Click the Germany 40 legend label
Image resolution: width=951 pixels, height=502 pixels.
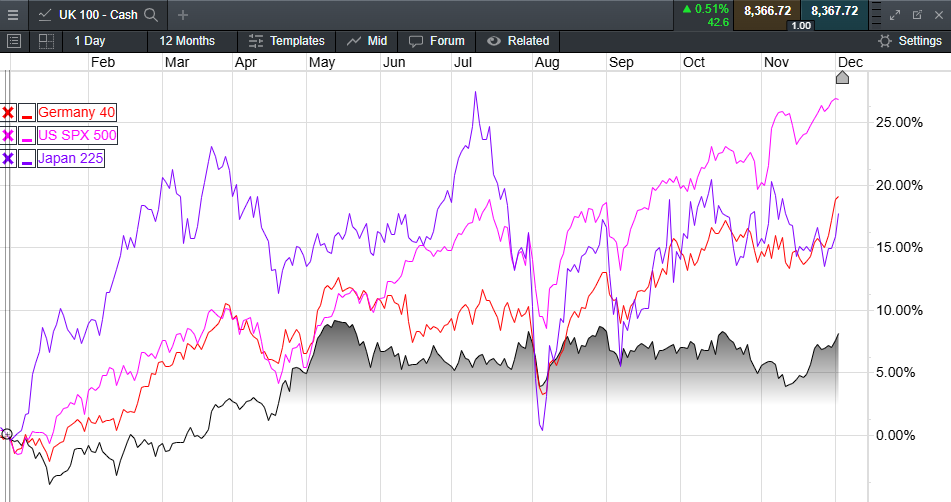pos(76,113)
